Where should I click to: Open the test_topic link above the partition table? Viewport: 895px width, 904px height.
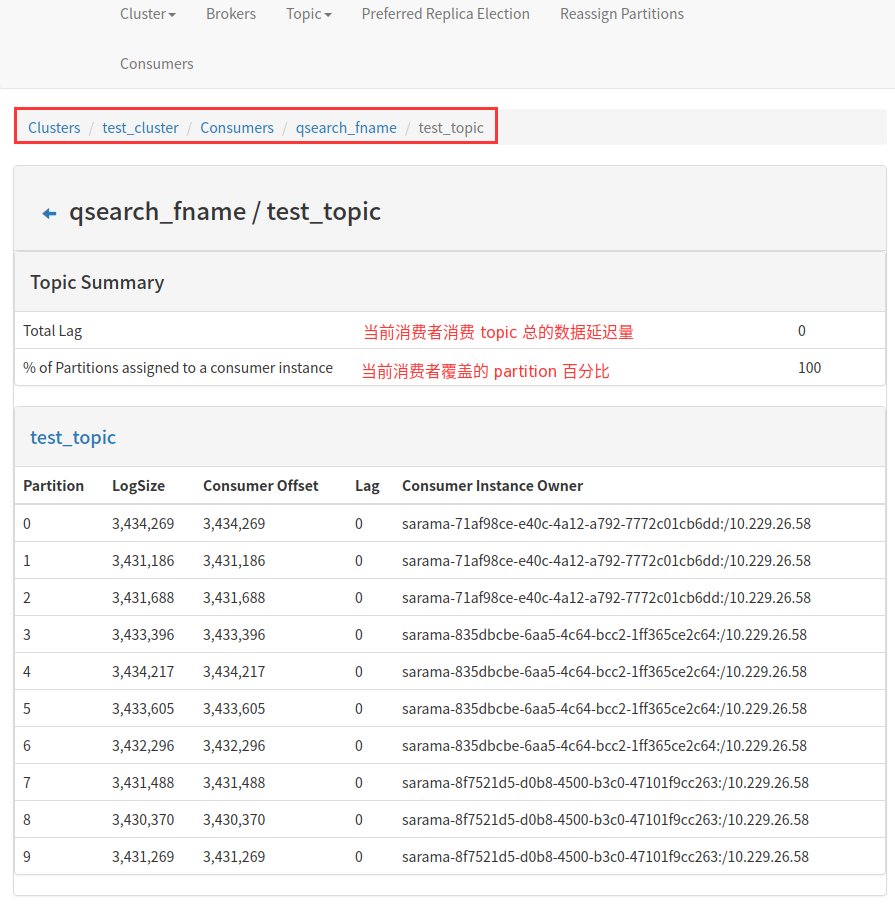point(73,437)
